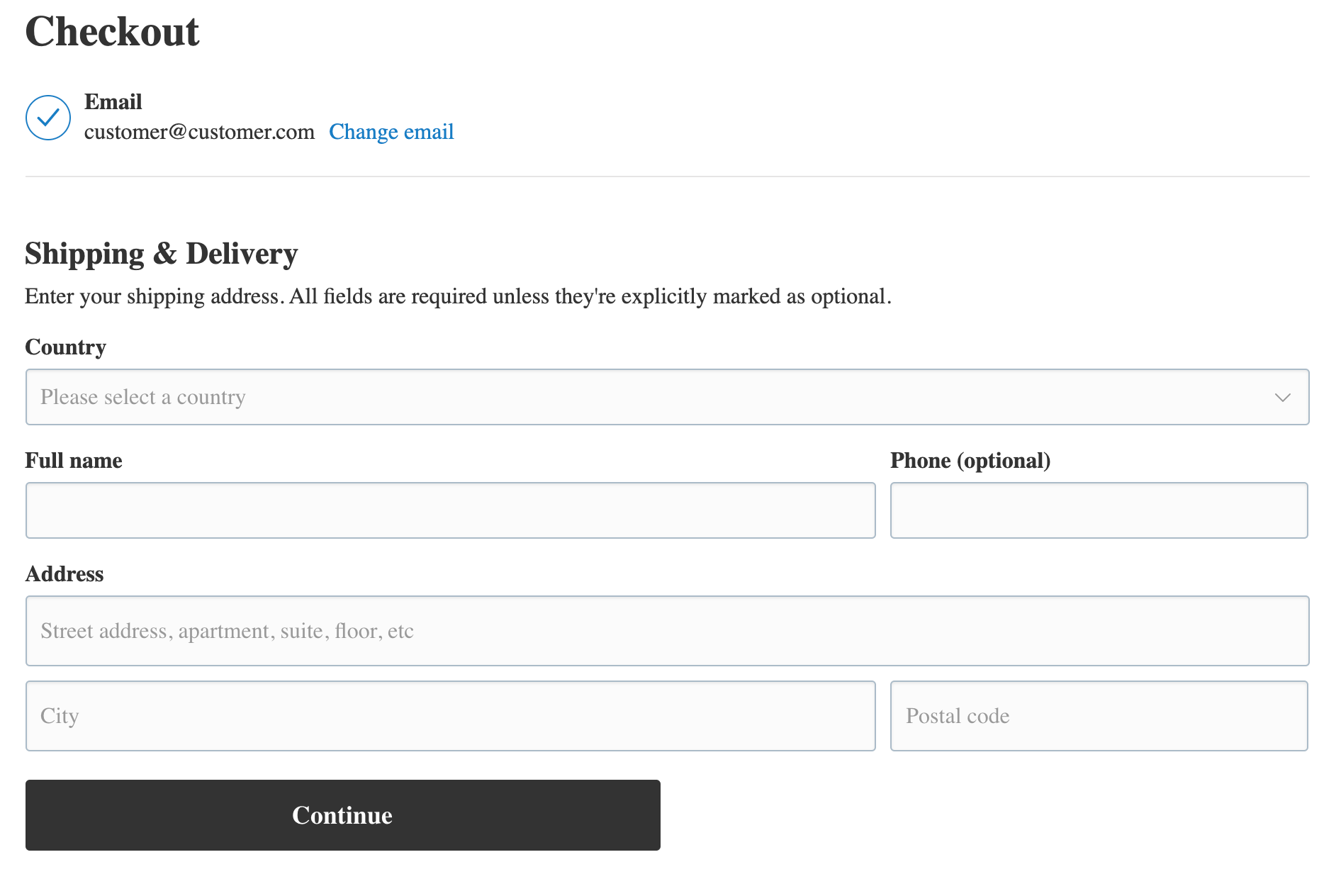Open the Country dropdown
The height and width of the screenshot is (896, 1341).
coord(666,397)
